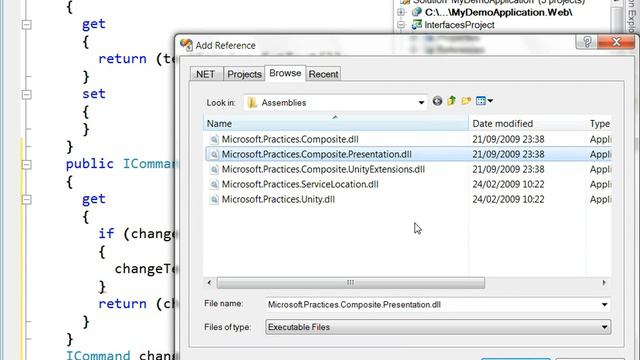The height and width of the screenshot is (360, 640).
Task: Click the Microsoft.Practices.Unity.dll file icon
Action: coord(214,200)
